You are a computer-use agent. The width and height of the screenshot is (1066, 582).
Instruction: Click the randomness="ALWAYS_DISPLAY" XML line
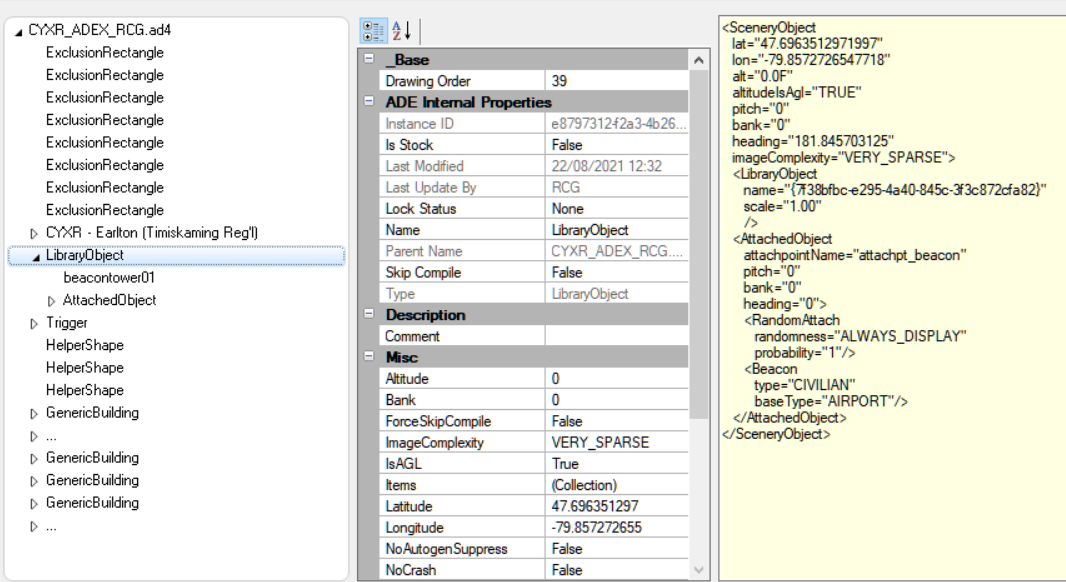860,337
